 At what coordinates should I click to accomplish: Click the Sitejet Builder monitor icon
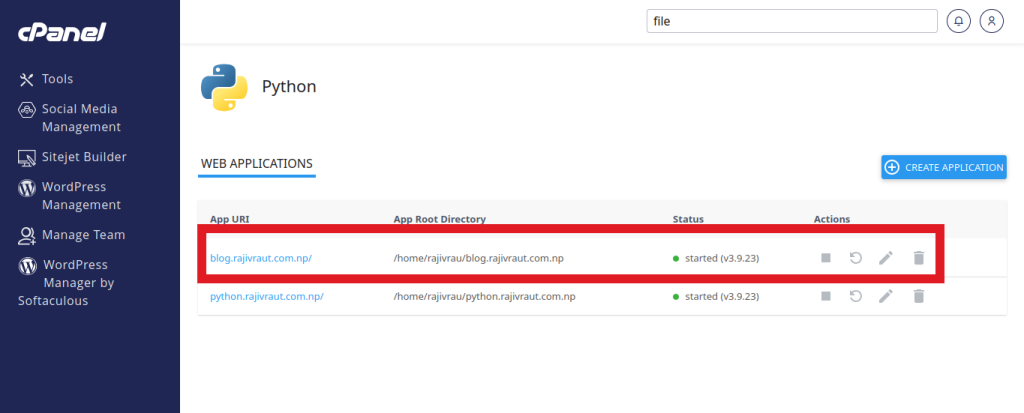[x=26, y=157]
